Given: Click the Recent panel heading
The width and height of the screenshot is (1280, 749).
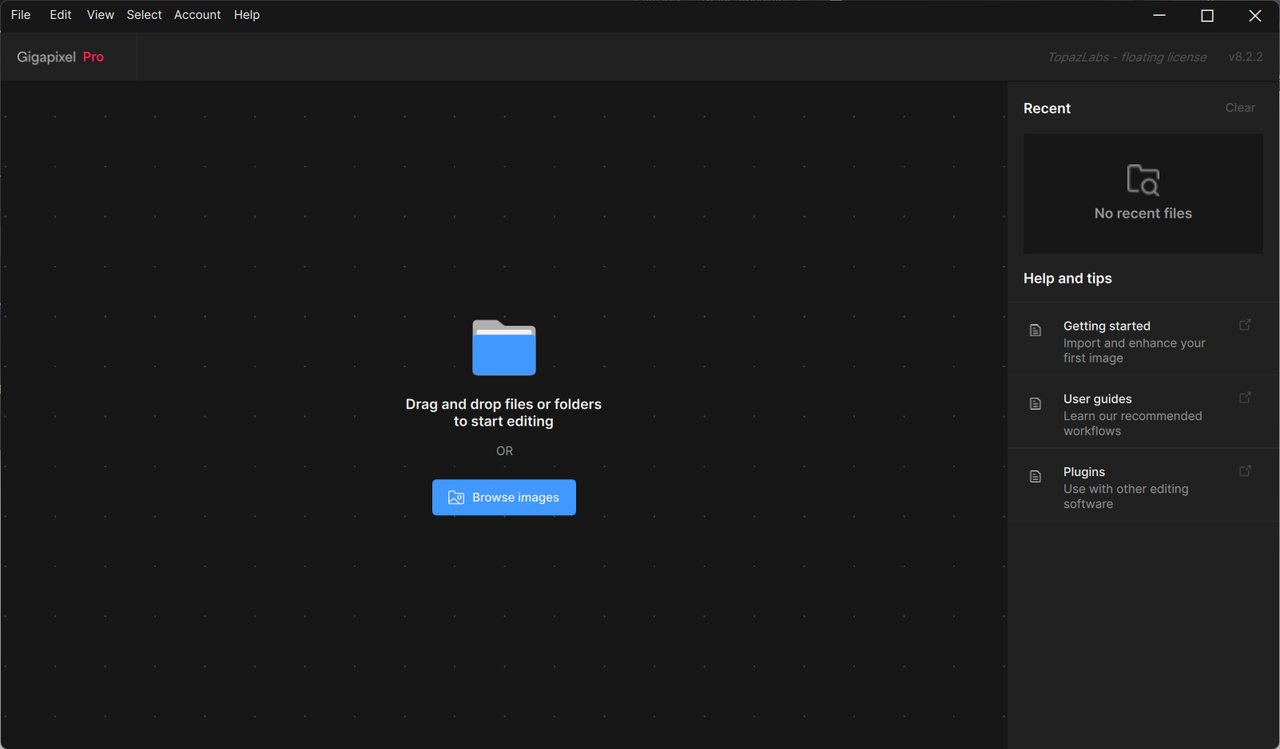Looking at the screenshot, I should pos(1047,108).
